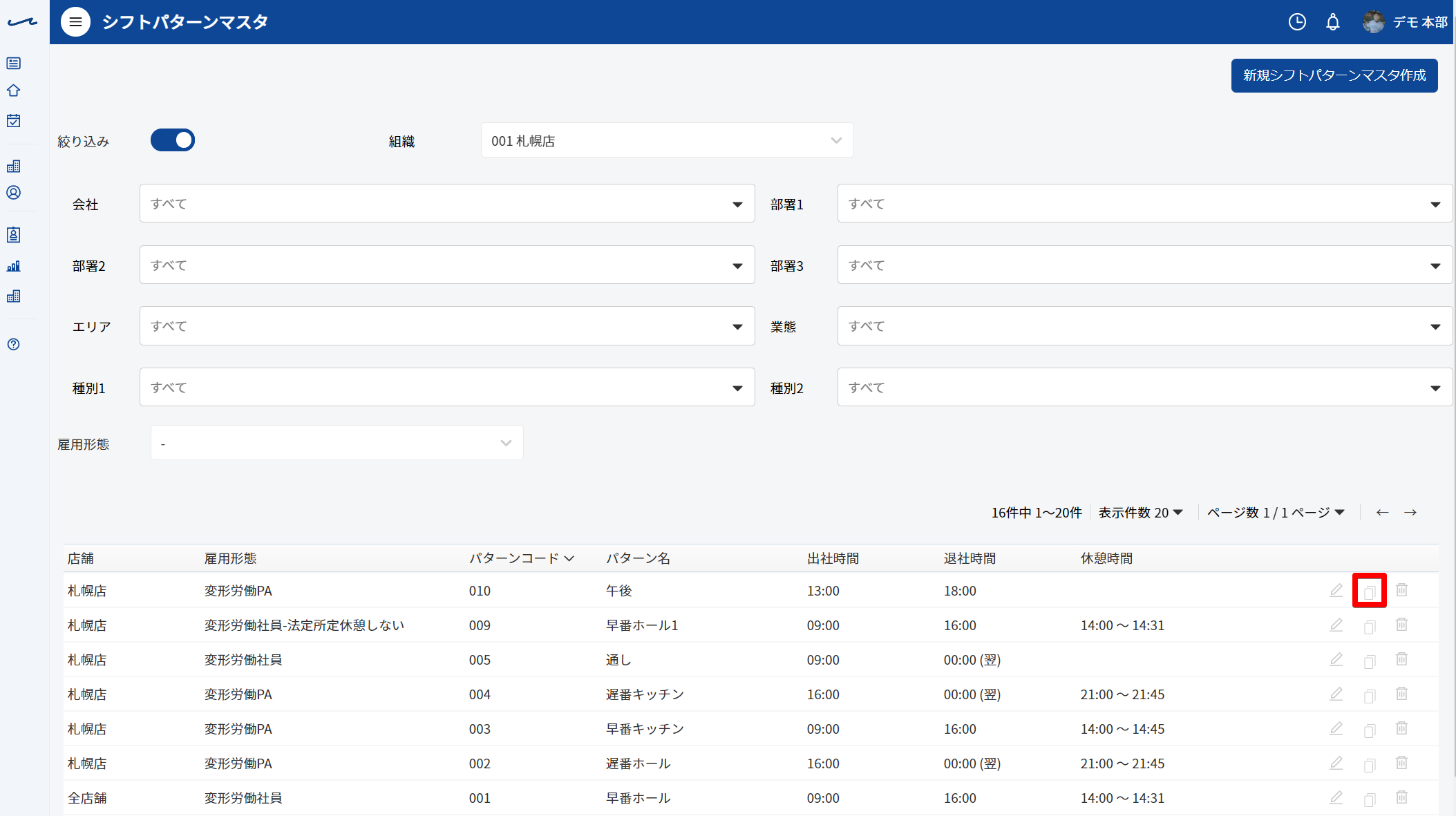
Task: Go to previous page arrow
Action: pos(1382,512)
